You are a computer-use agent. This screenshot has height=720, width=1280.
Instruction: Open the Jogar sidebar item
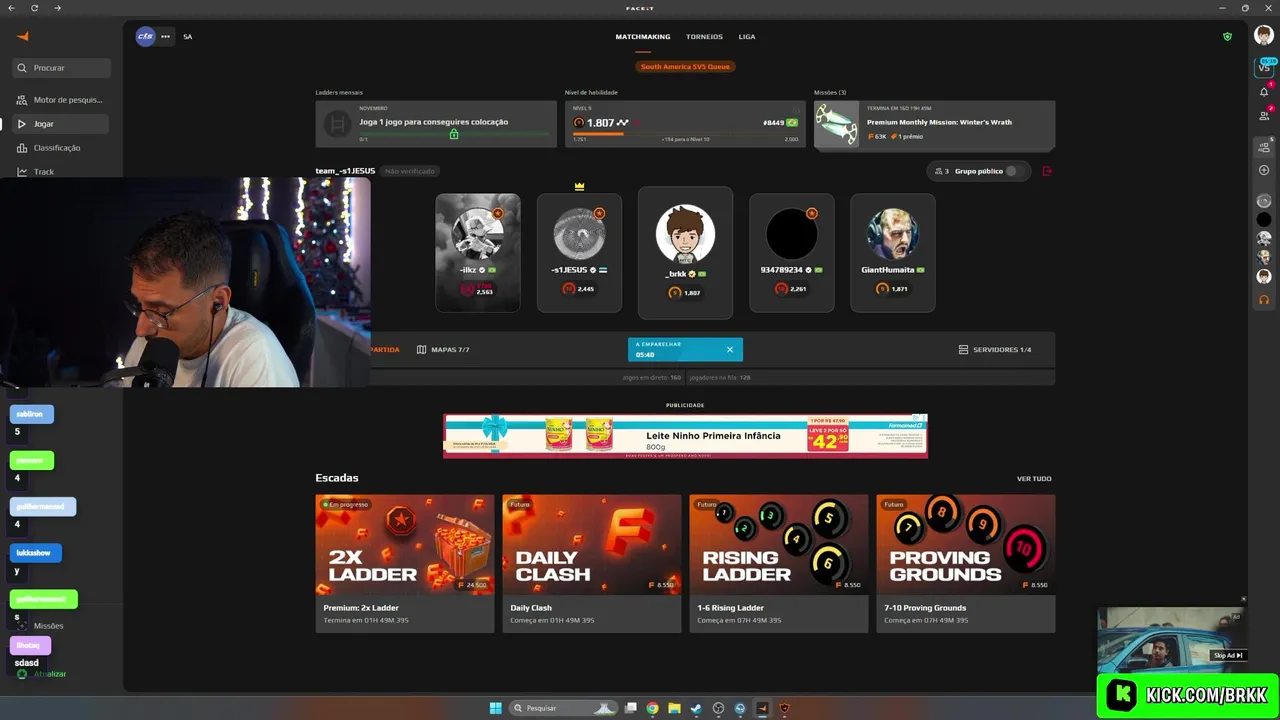coord(61,124)
